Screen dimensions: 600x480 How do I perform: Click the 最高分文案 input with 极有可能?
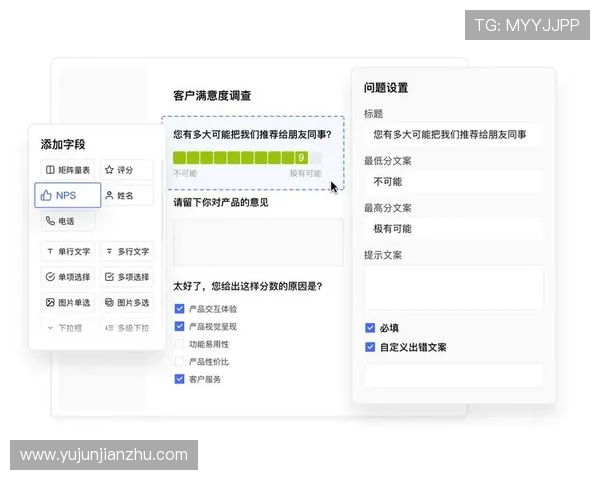coord(453,229)
